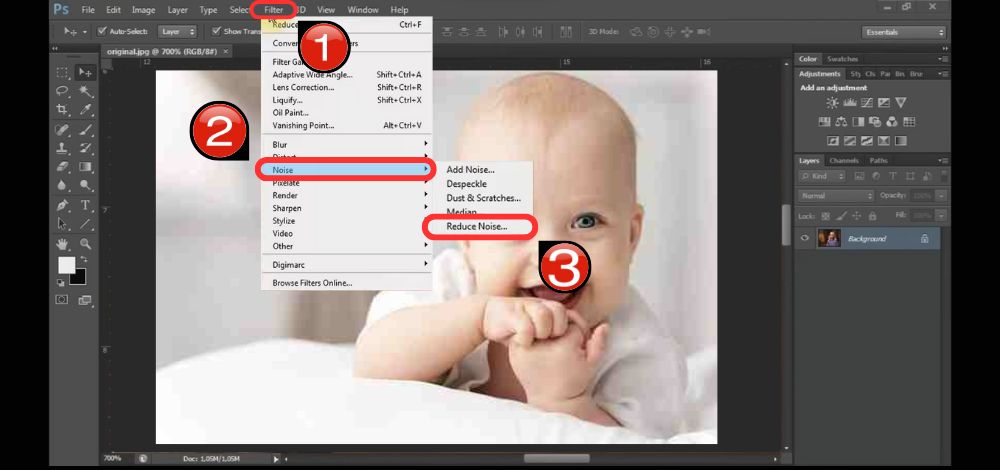
Task: Open the Sharpen filter submenu
Action: pyautogui.click(x=346, y=208)
